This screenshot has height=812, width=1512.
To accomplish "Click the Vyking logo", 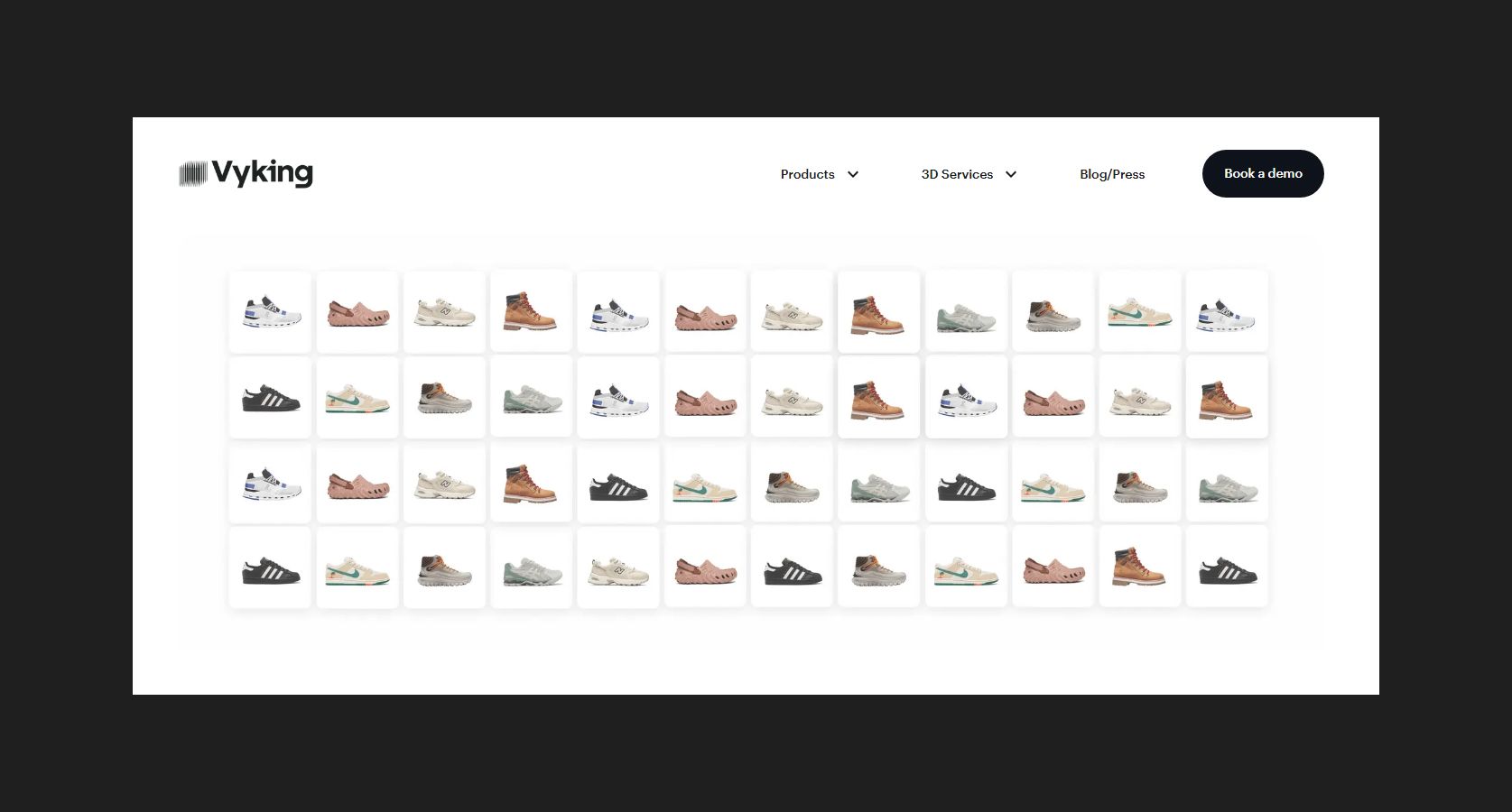I will tap(246, 173).
